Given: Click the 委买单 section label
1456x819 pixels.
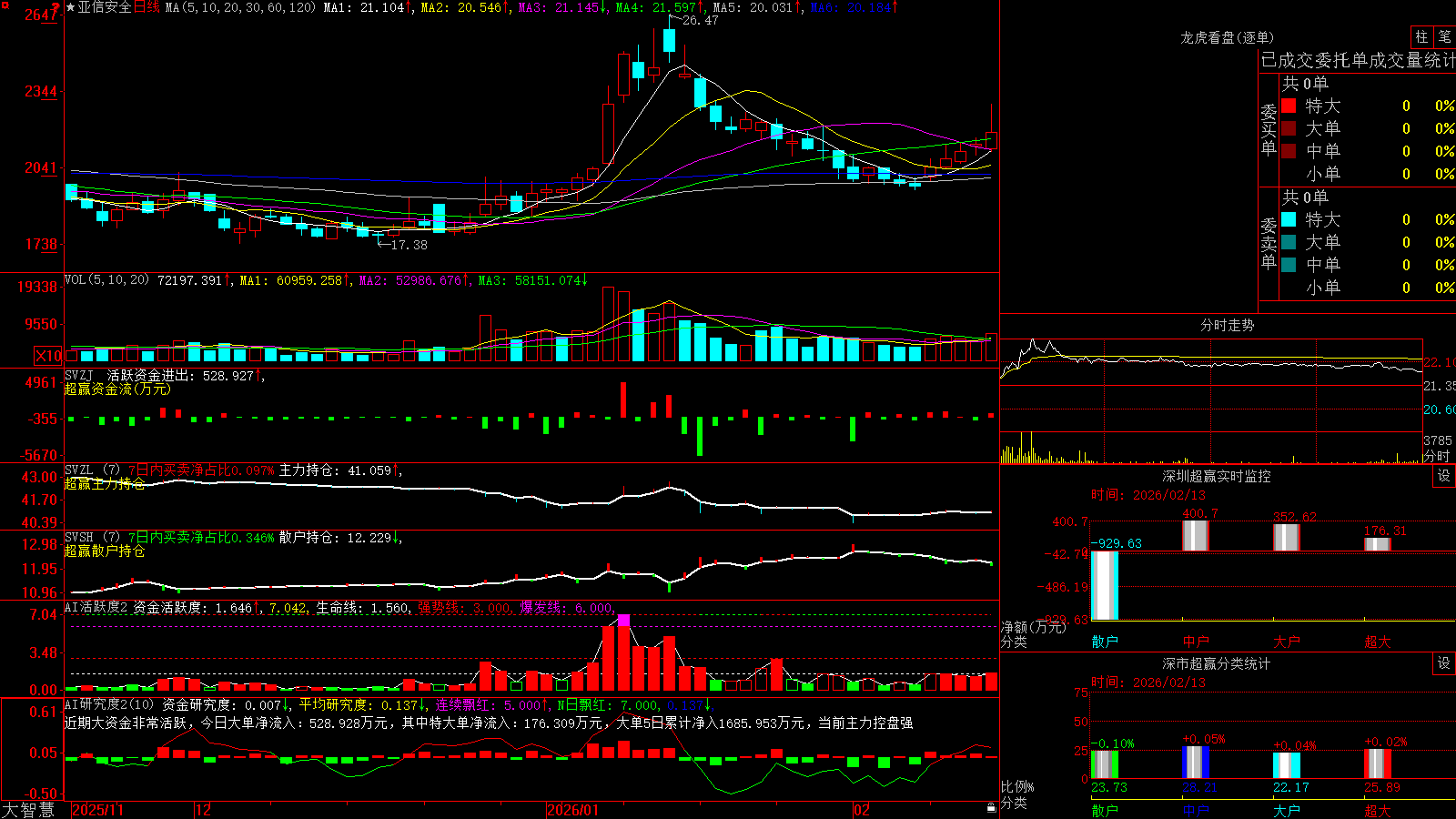Looking at the screenshot, I should [1269, 130].
